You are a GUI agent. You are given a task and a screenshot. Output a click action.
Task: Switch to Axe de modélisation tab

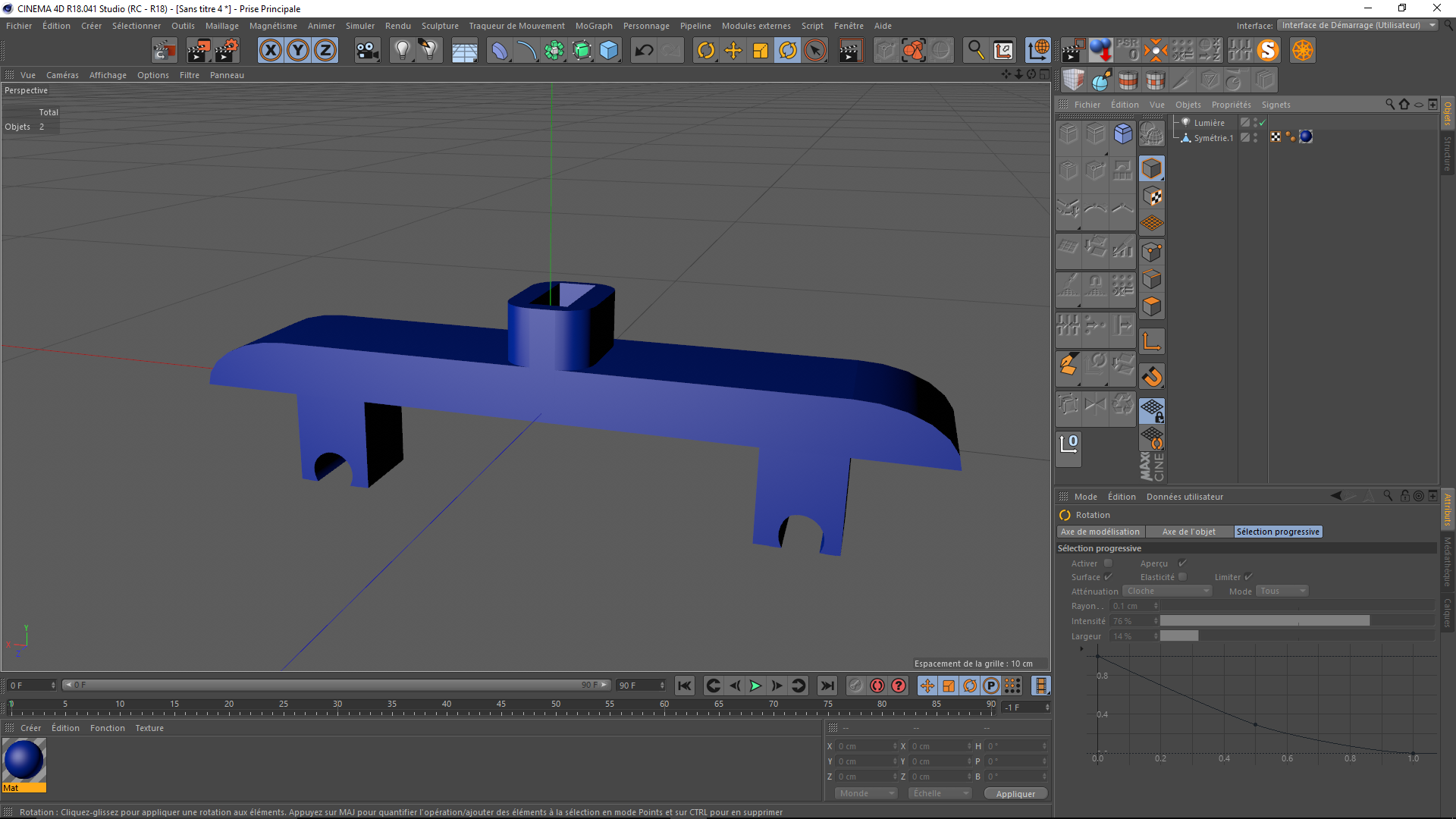pyautogui.click(x=1100, y=532)
